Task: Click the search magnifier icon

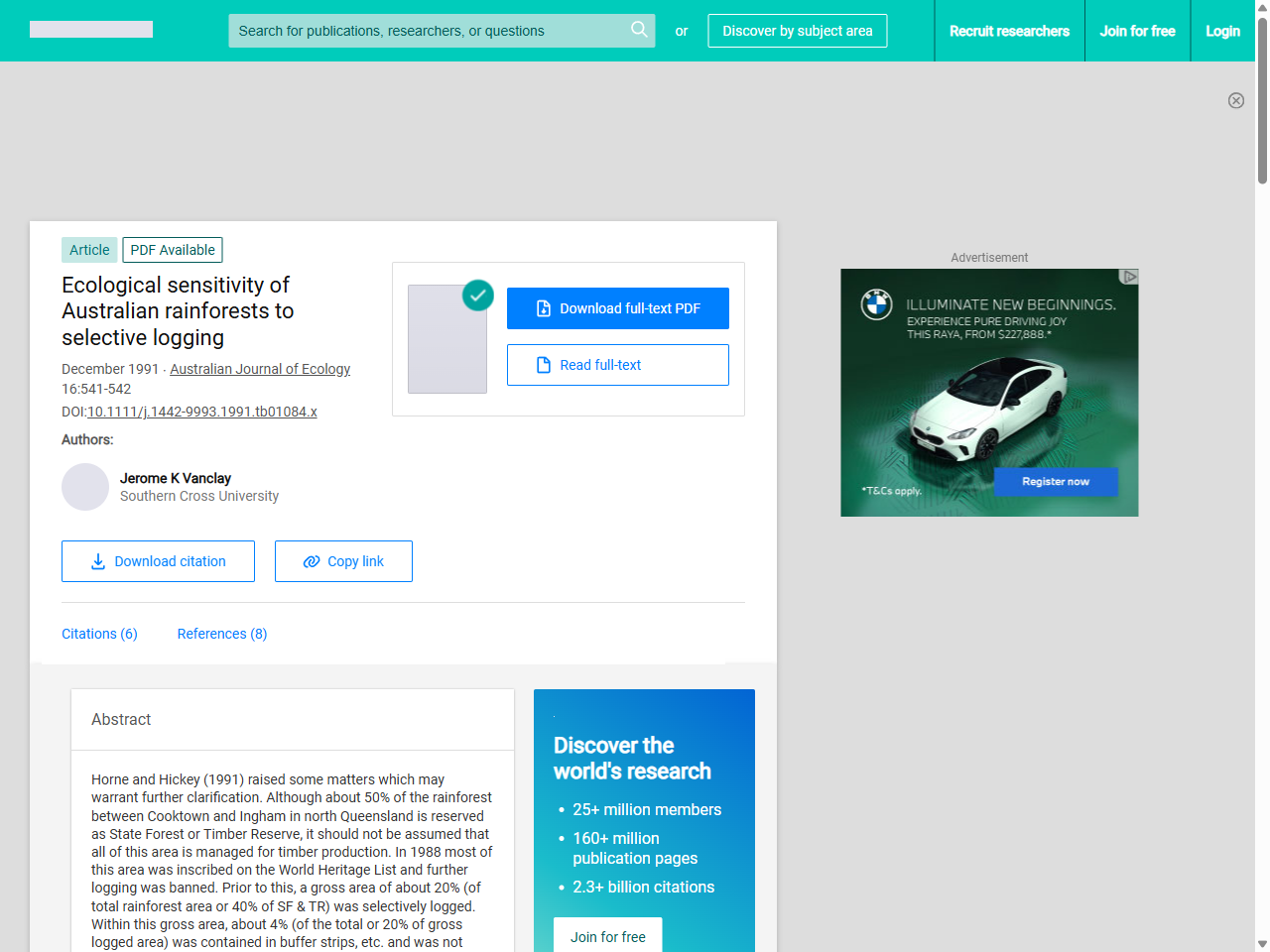Action: coord(639,31)
